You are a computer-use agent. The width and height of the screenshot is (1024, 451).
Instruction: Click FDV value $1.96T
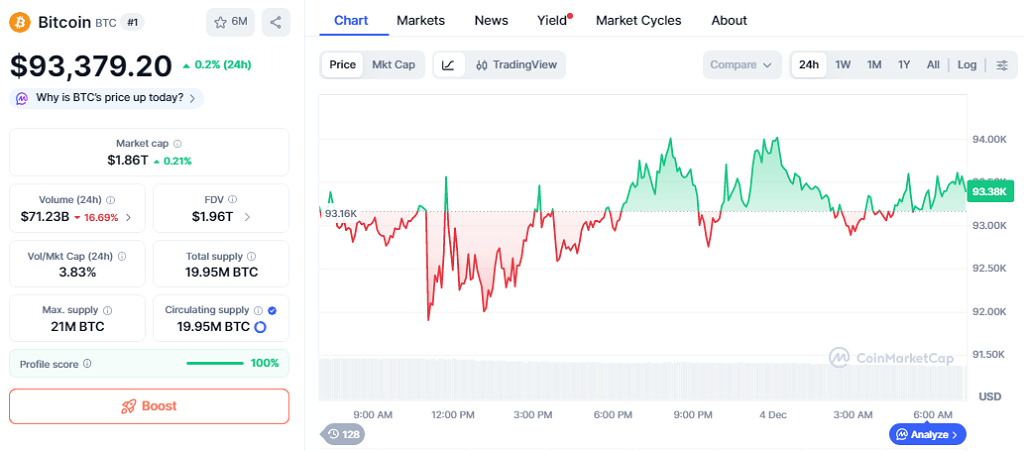(212, 217)
